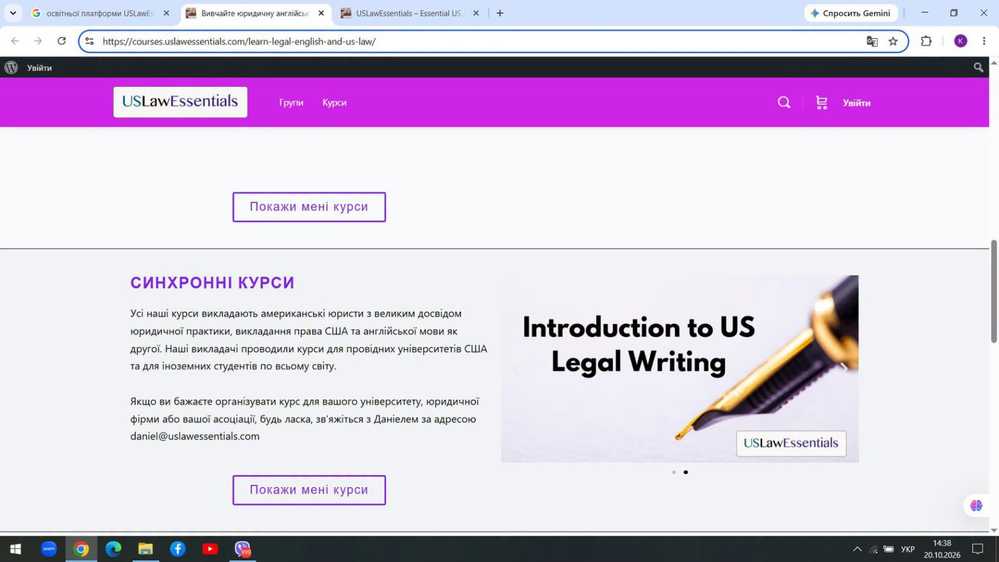
Task: Select the Вивчайте юридичну англійську tab
Action: pyautogui.click(x=255, y=13)
